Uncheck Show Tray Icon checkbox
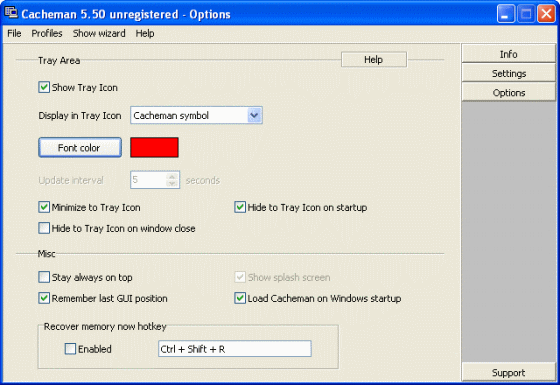This screenshot has height=385, width=560. pyautogui.click(x=44, y=88)
